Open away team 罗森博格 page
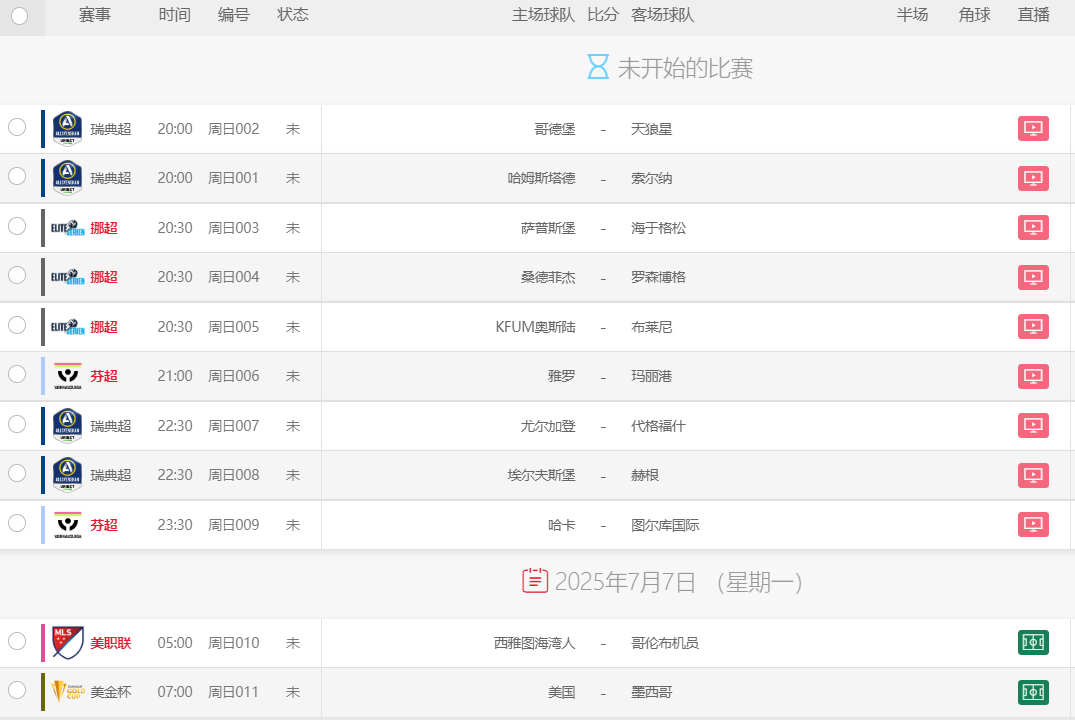The height and width of the screenshot is (720, 1075). pos(658,277)
